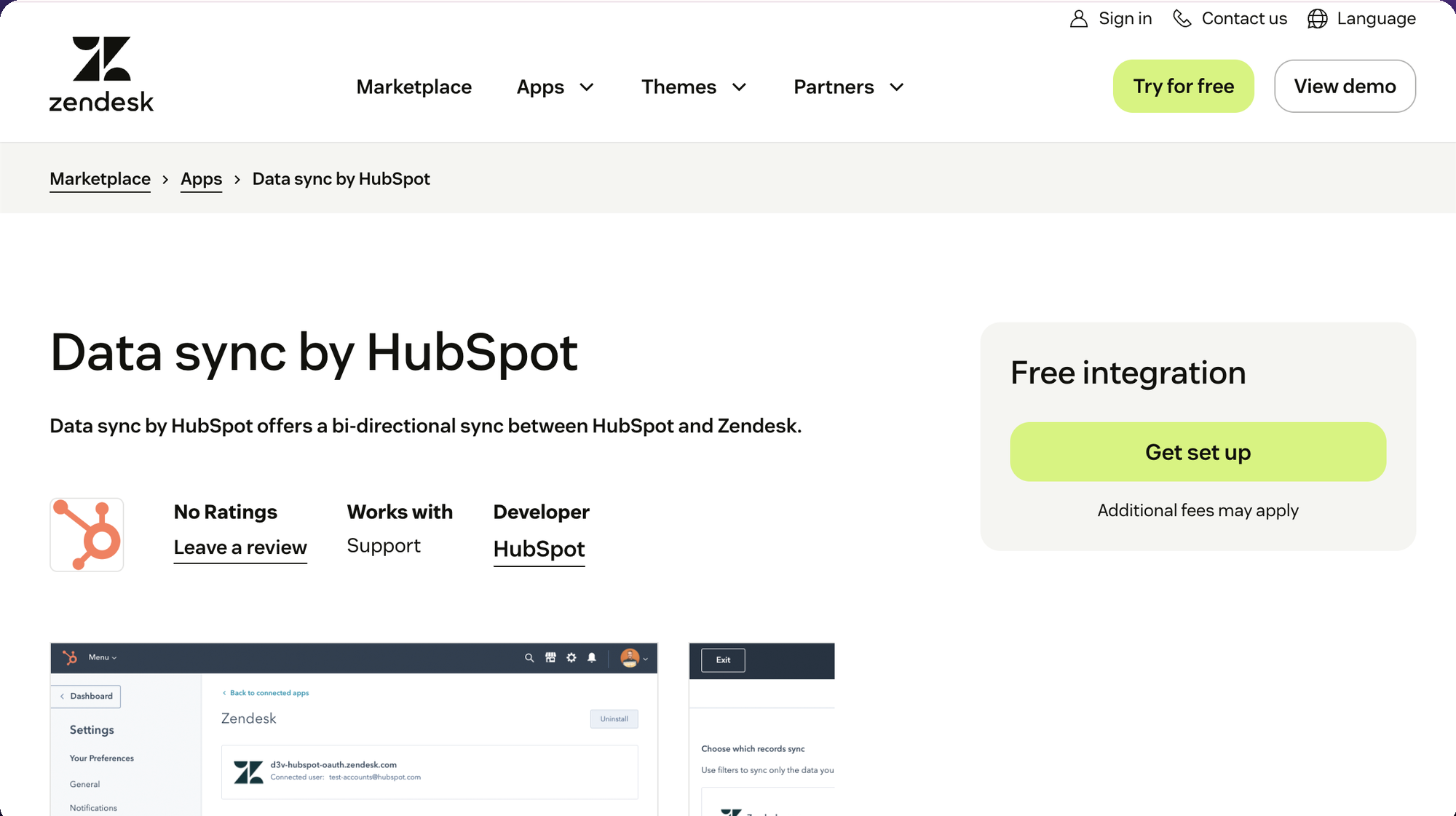Click the settings gear in the HubSpot toolbar
This screenshot has height=816, width=1456.
point(571,657)
